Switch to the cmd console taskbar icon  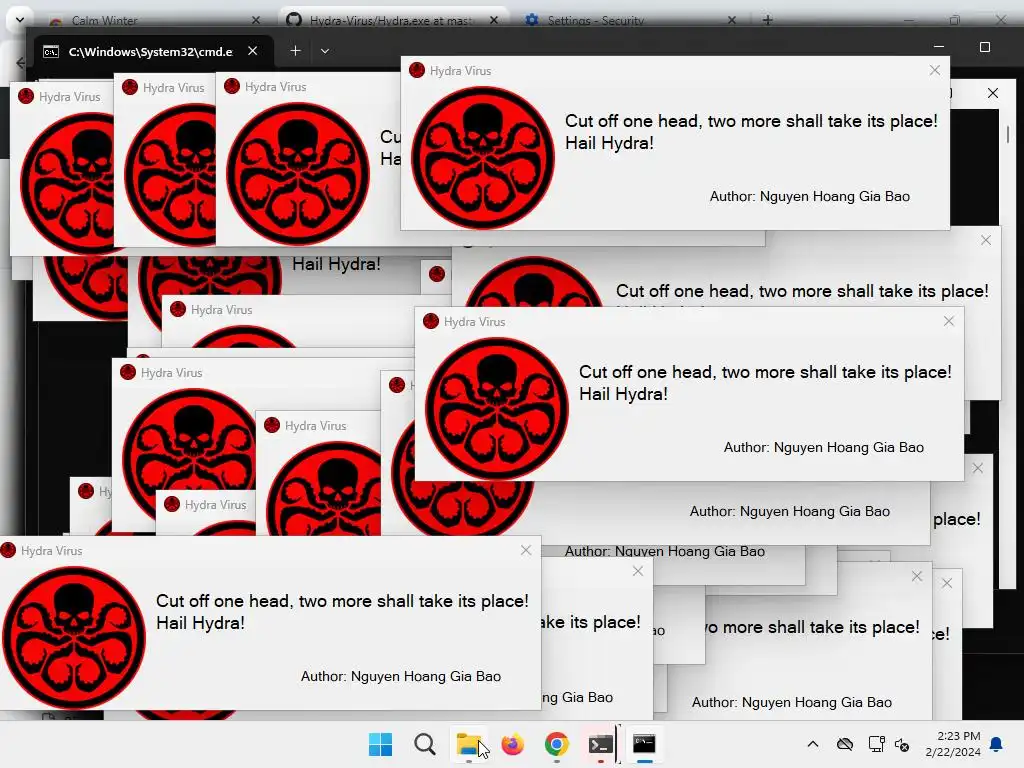tap(644, 744)
